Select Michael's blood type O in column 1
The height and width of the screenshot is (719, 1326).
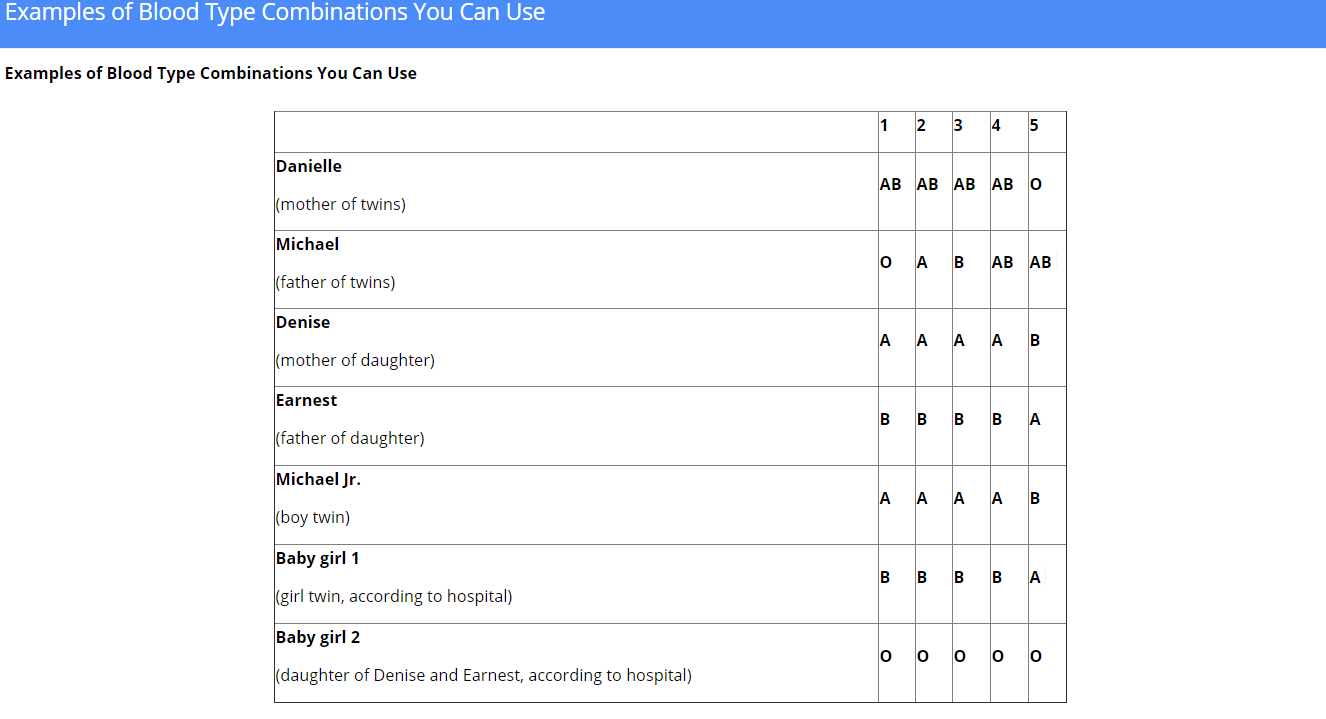click(x=885, y=262)
